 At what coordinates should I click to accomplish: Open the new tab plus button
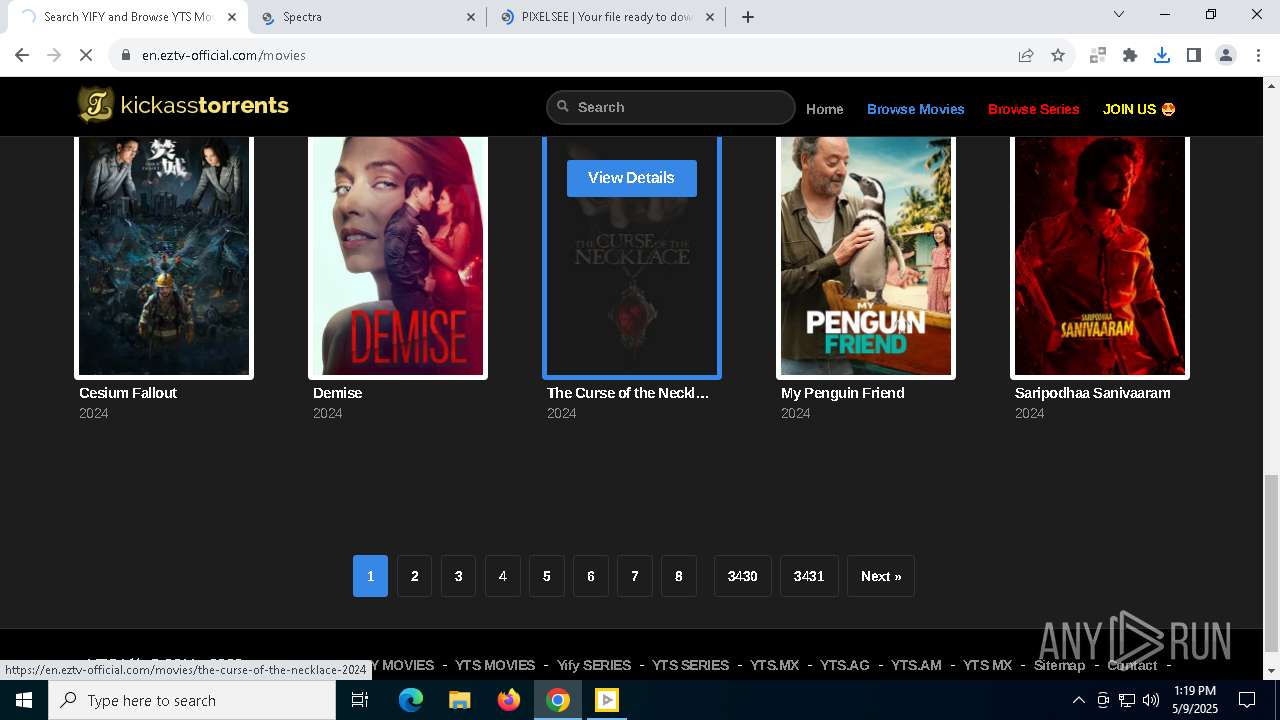748,17
